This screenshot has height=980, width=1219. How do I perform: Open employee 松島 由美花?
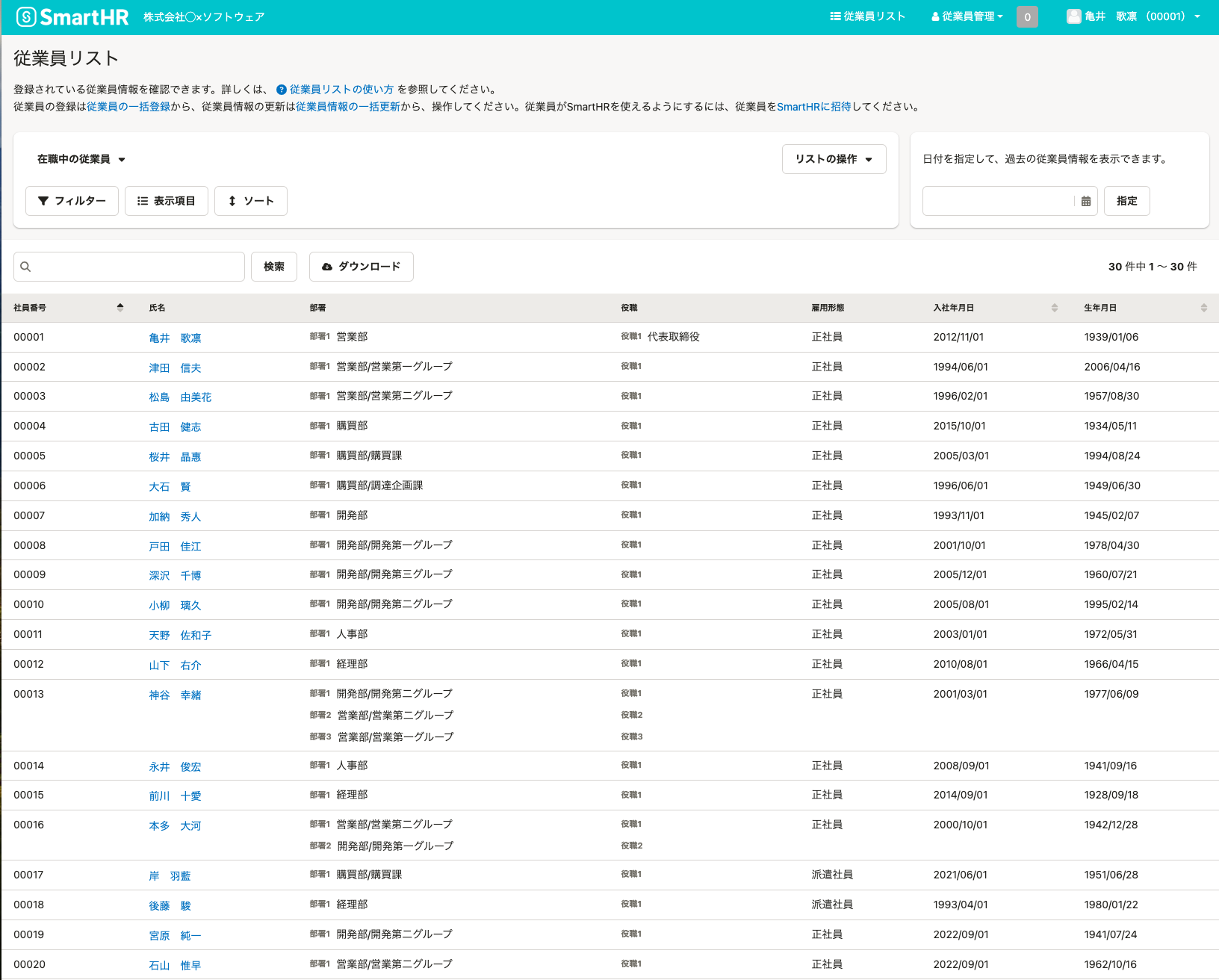tap(180, 397)
